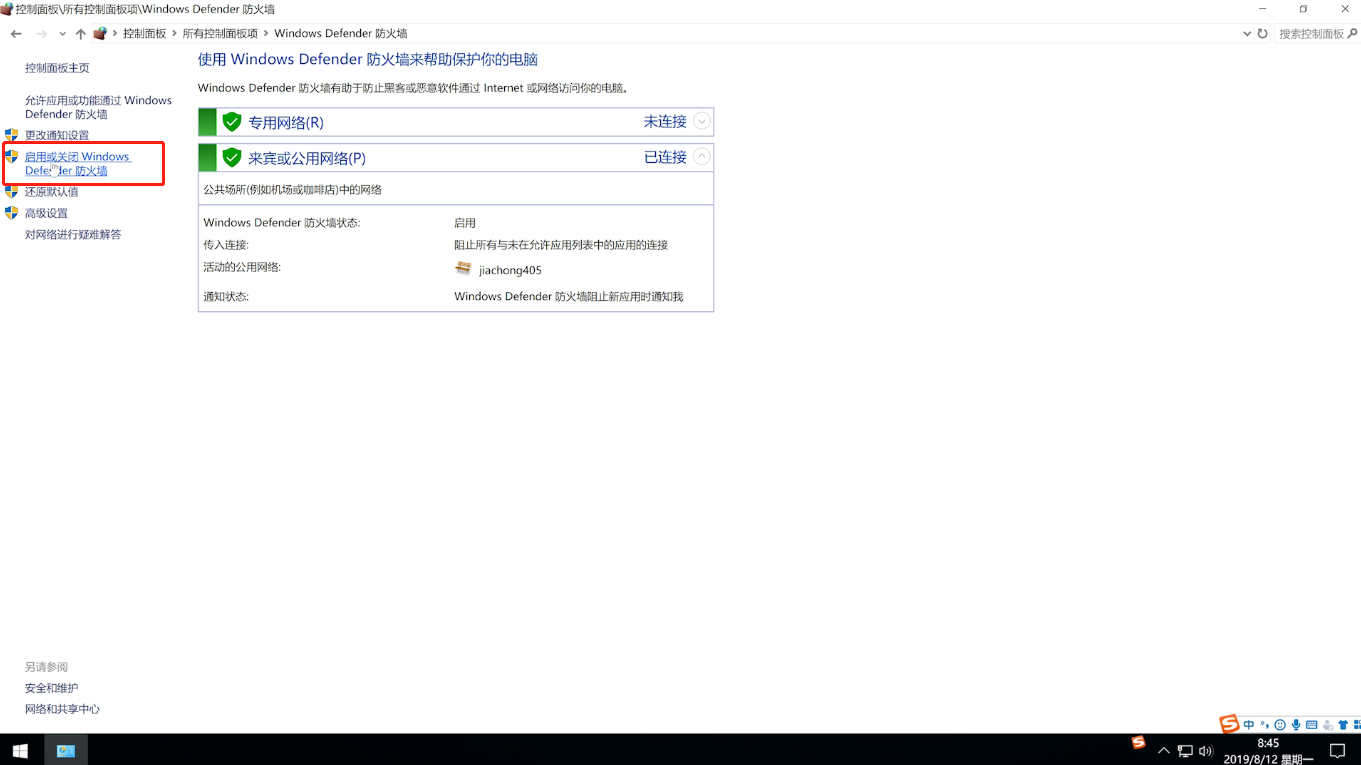
Task: Click 还原默认值 link
Action: coord(52,191)
